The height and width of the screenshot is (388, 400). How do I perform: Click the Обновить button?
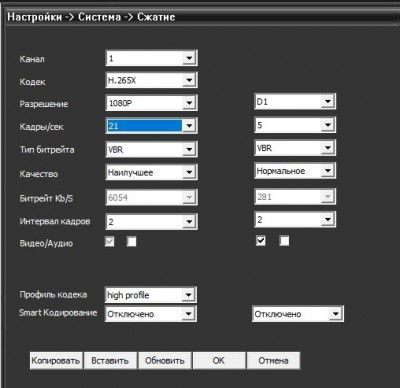tap(165, 360)
